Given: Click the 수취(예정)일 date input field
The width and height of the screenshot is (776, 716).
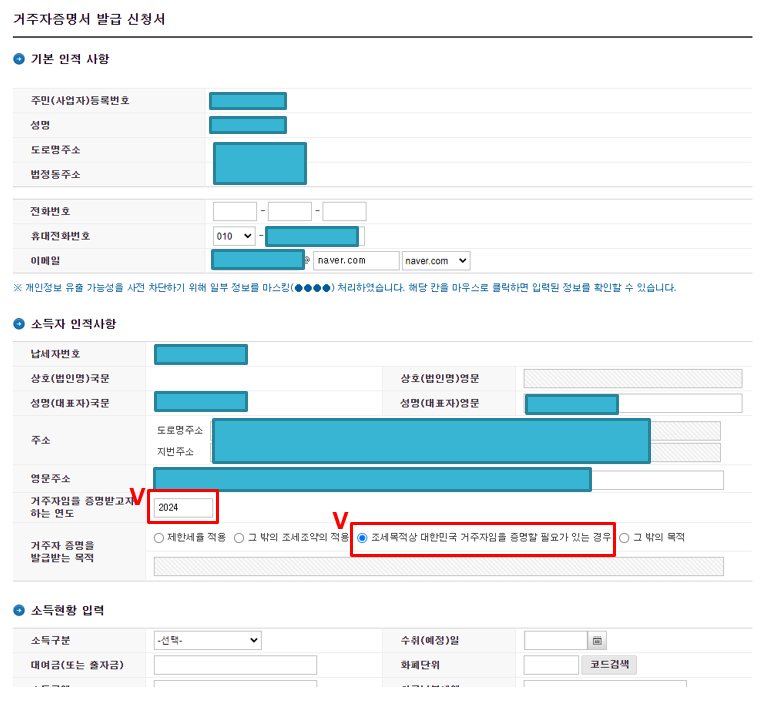Looking at the screenshot, I should 556,641.
